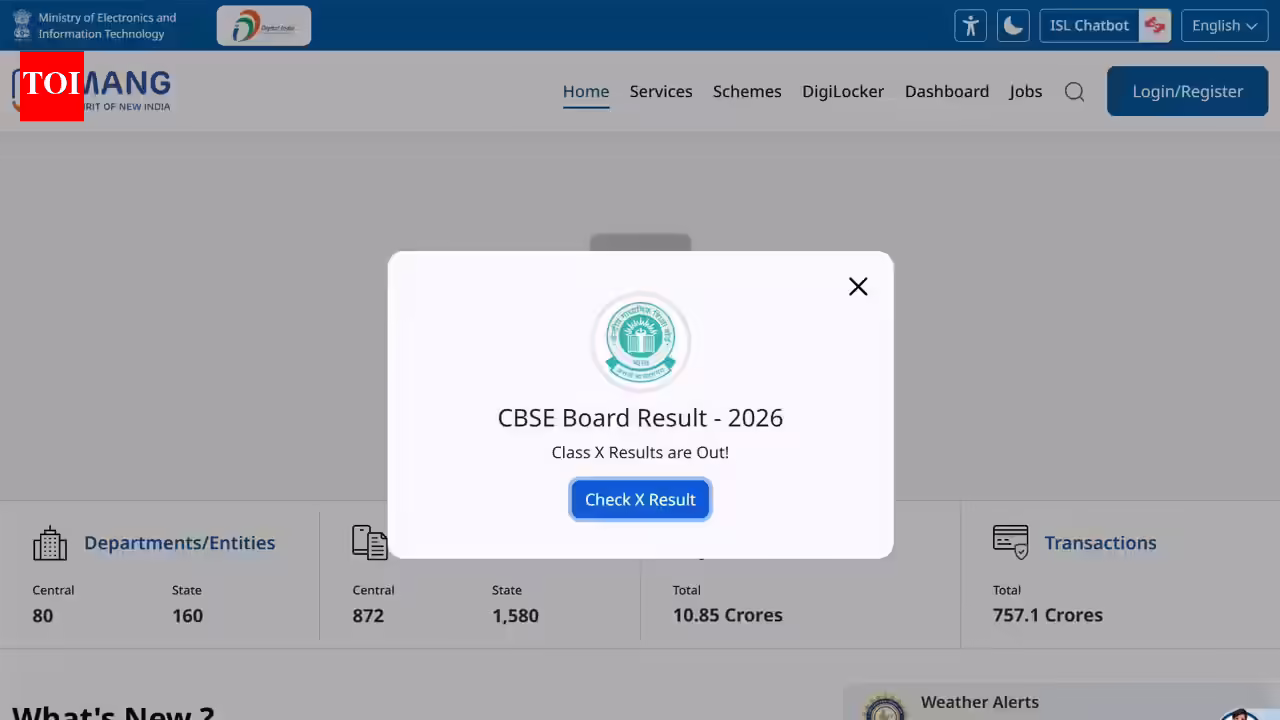Viewport: 1280px width, 720px height.
Task: Click the Check X Result button
Action: coord(640,499)
